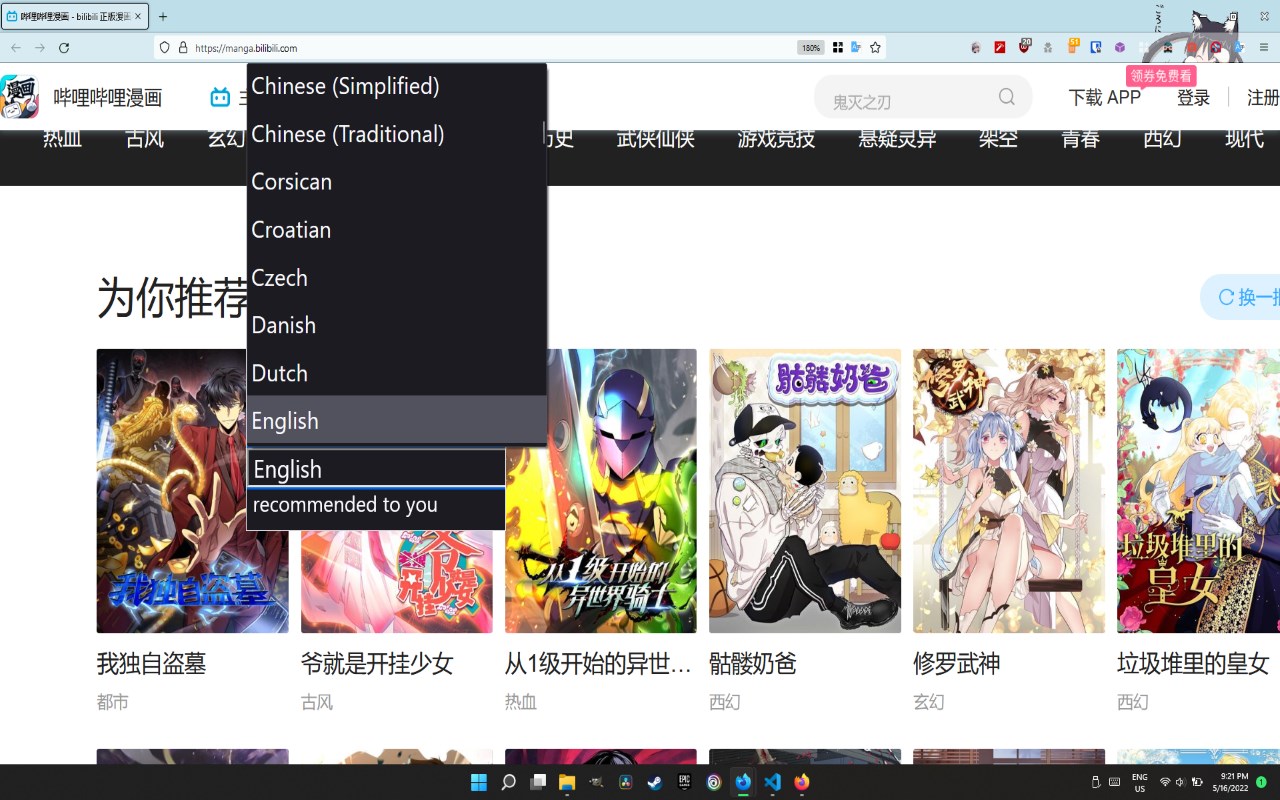Open the 青春 genre tab

pos(1080,140)
